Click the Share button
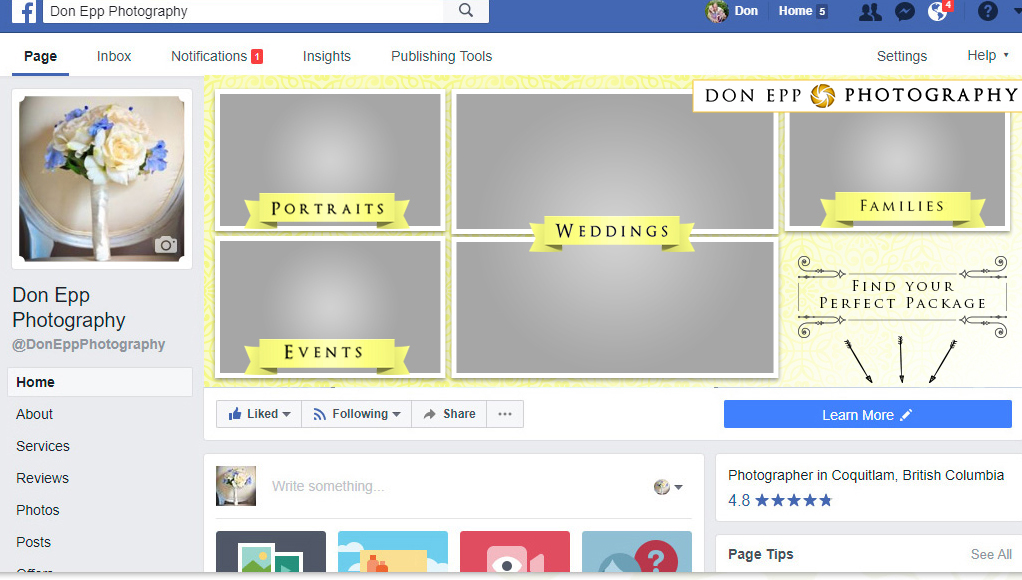Image resolution: width=1022 pixels, height=580 pixels. tap(449, 414)
